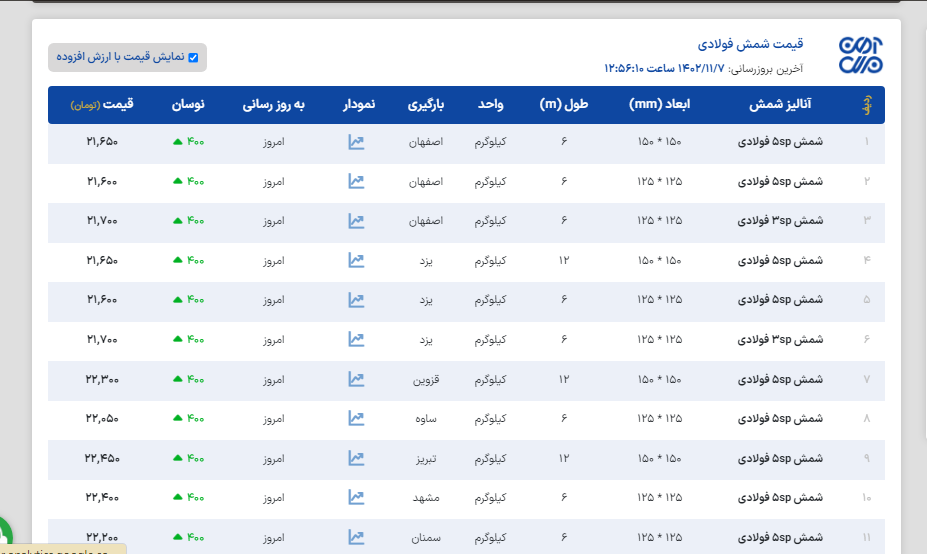Open chart for Yazd 3sp billet row
Viewport: 927px width, 554px height.
(x=356, y=340)
